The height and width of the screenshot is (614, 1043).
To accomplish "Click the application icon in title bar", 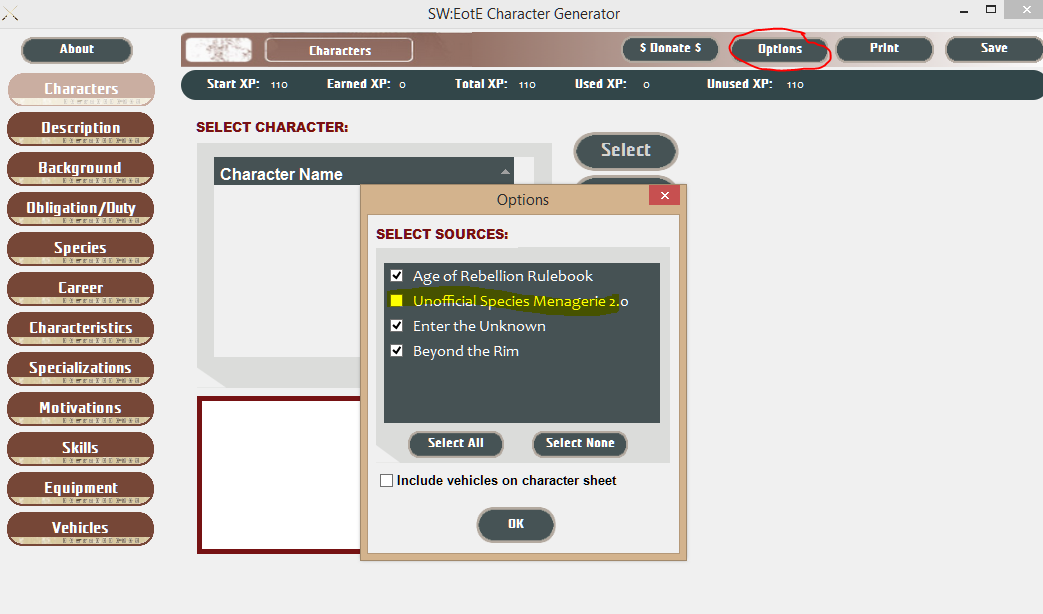I will click(10, 13).
